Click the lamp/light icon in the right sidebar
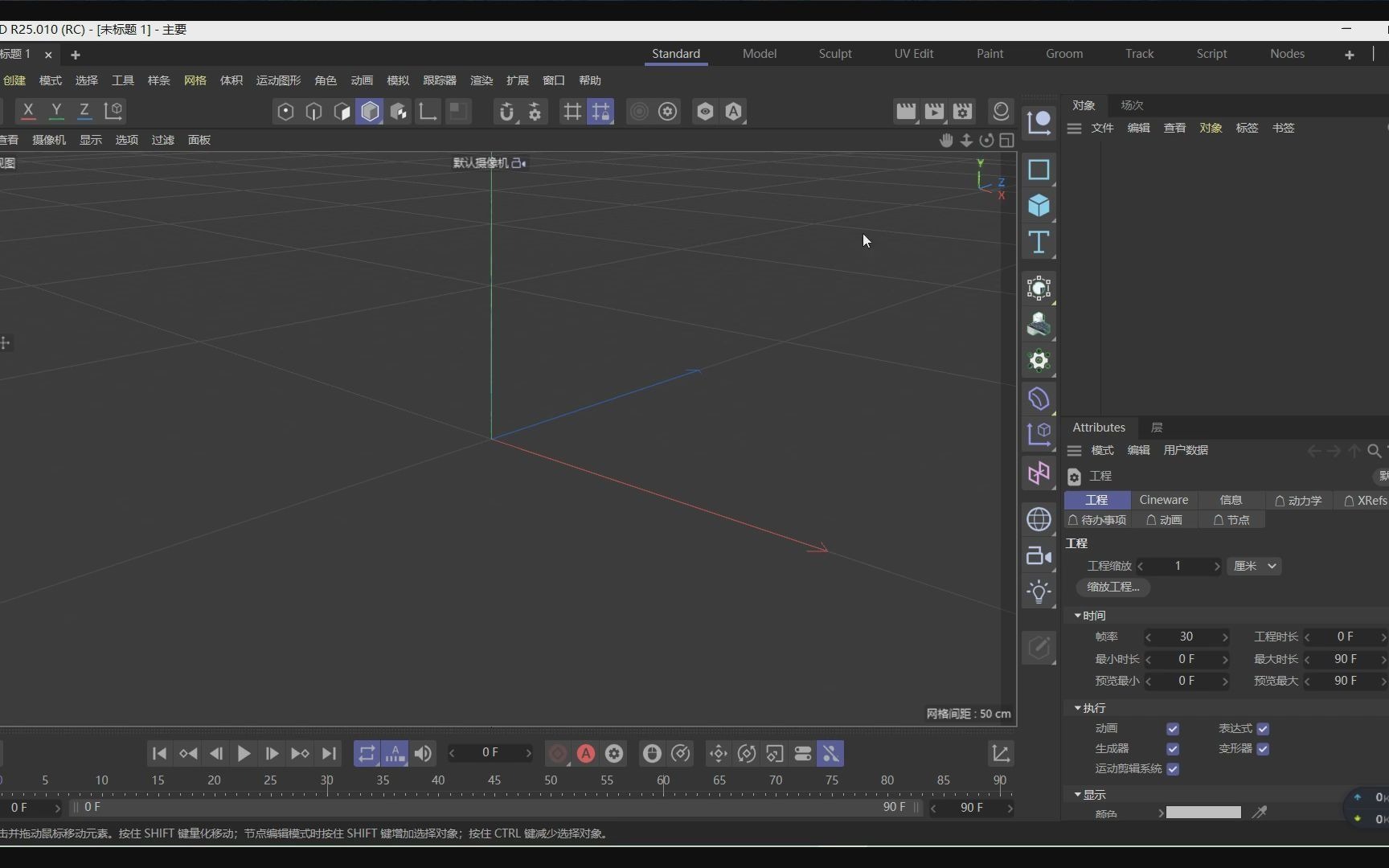 pos(1039,592)
